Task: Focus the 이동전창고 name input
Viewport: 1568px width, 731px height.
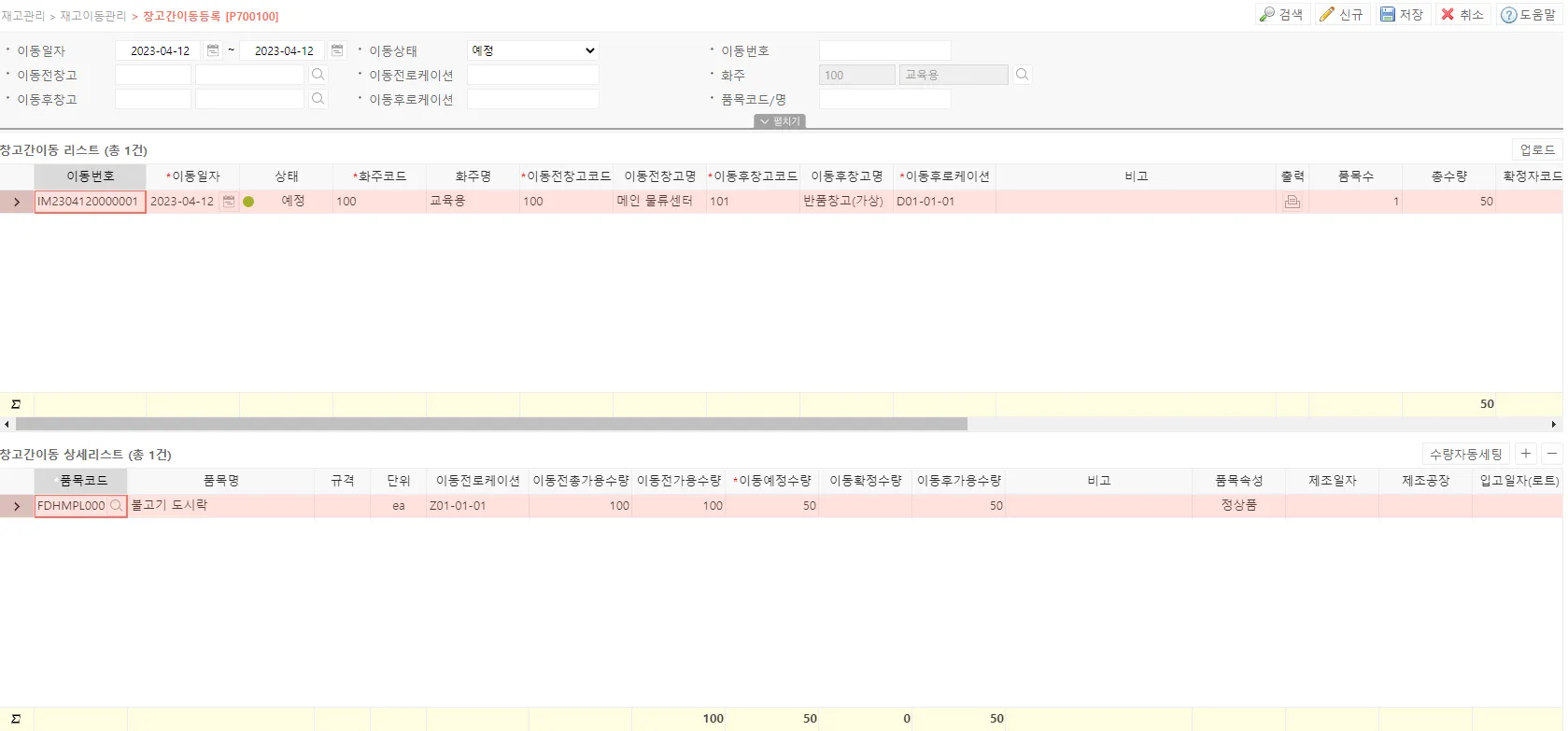Action: pyautogui.click(x=250, y=75)
